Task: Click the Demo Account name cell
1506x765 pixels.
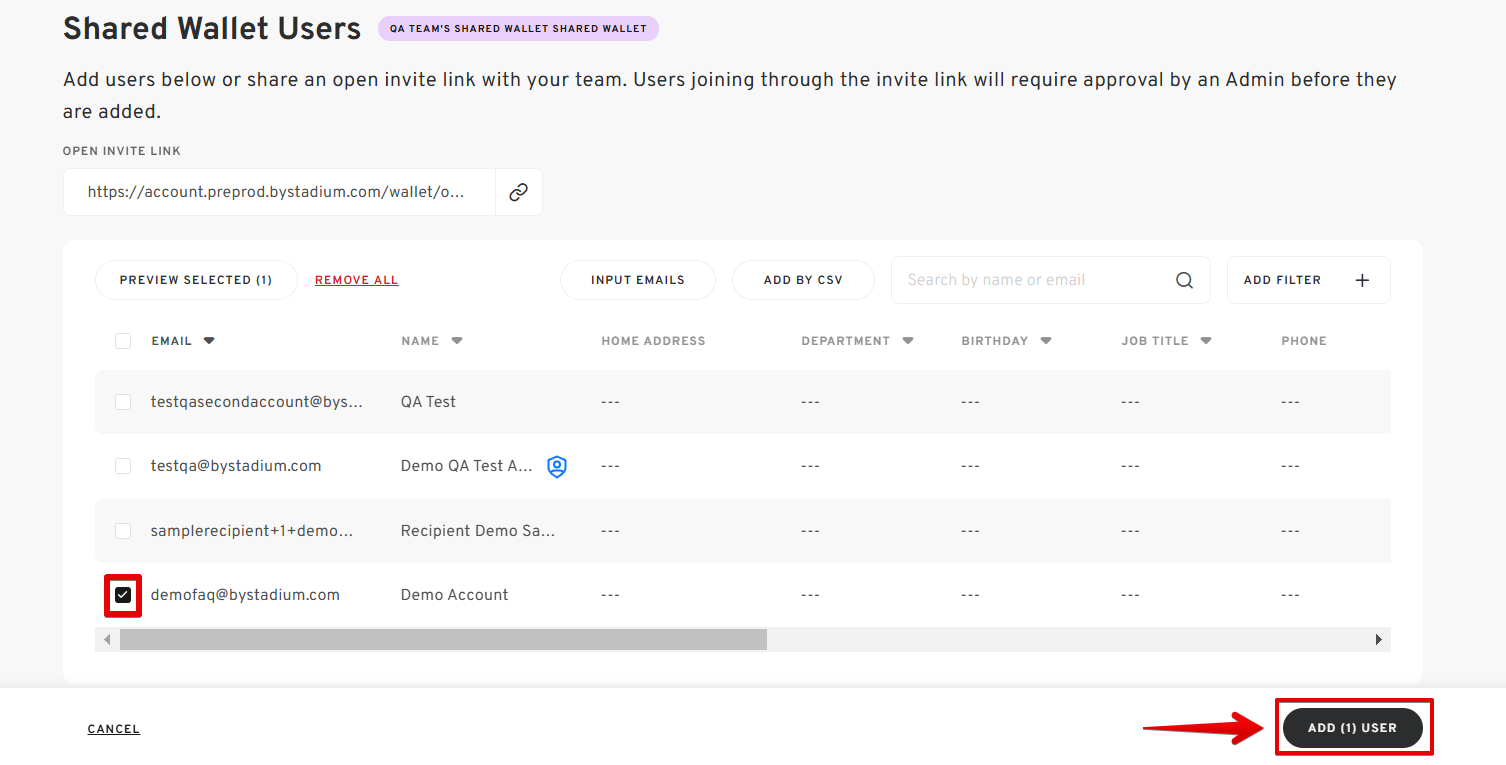Action: (454, 595)
